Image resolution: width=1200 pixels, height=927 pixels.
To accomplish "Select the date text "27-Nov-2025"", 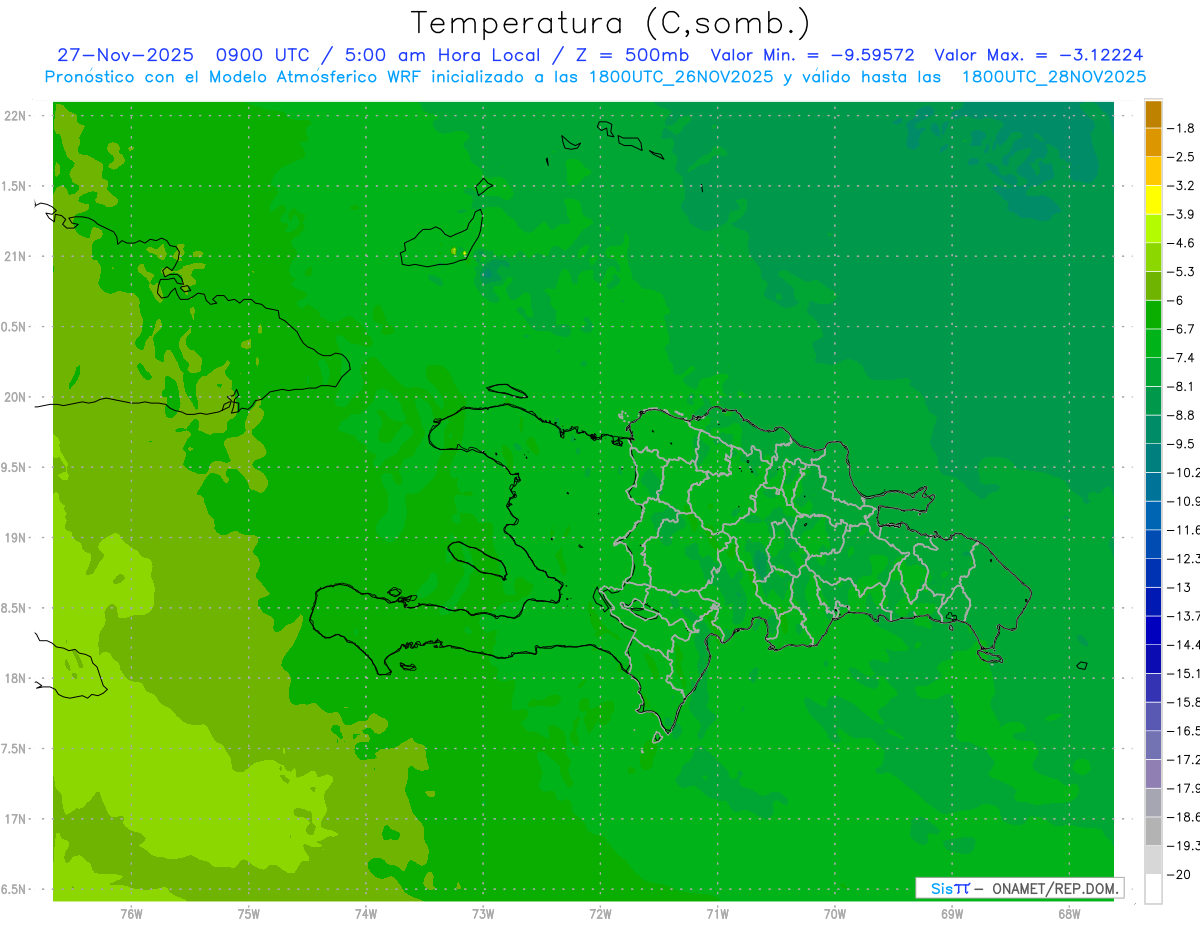I will [x=125, y=55].
